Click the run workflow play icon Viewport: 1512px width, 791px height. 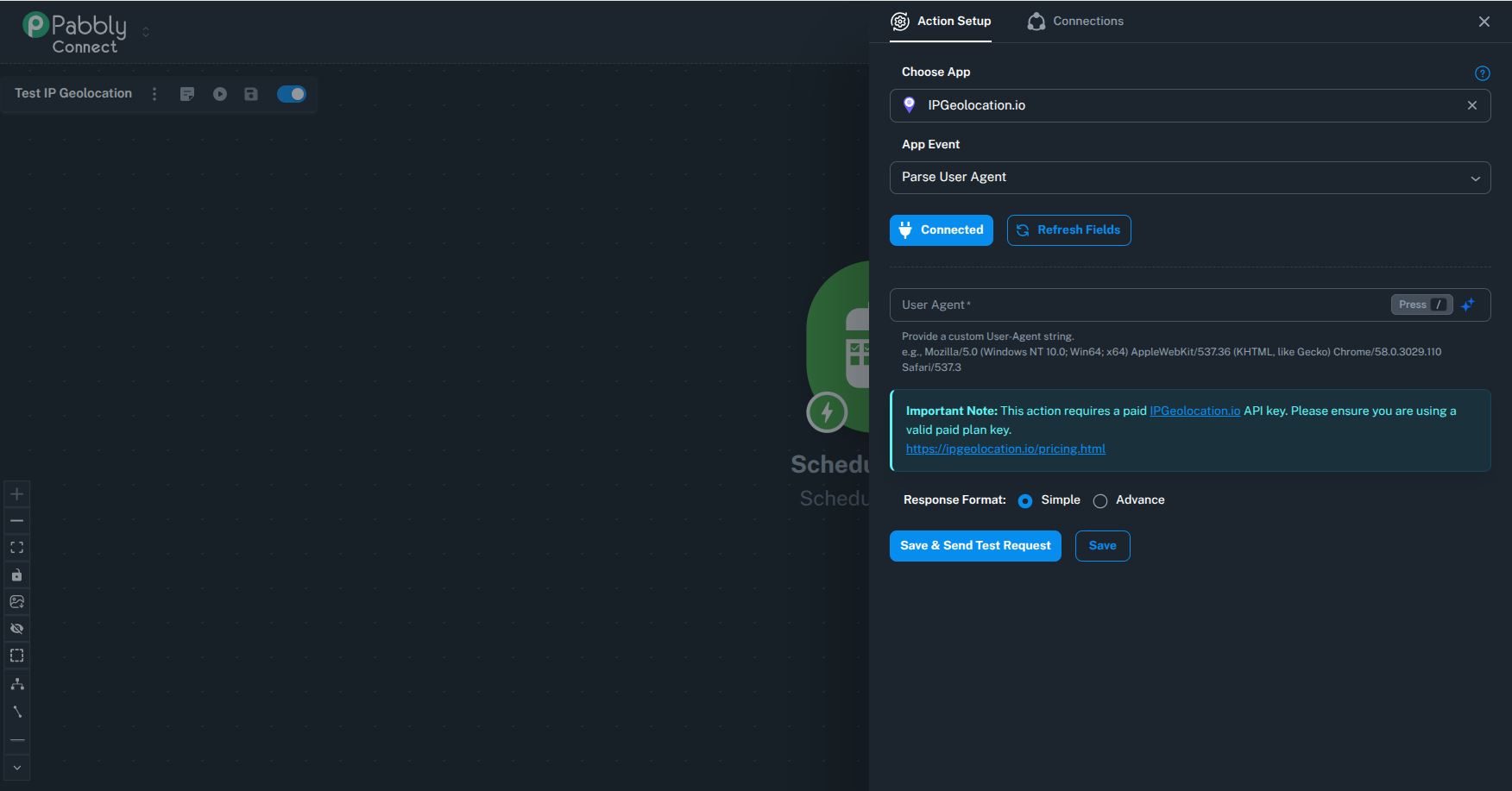tap(220, 94)
